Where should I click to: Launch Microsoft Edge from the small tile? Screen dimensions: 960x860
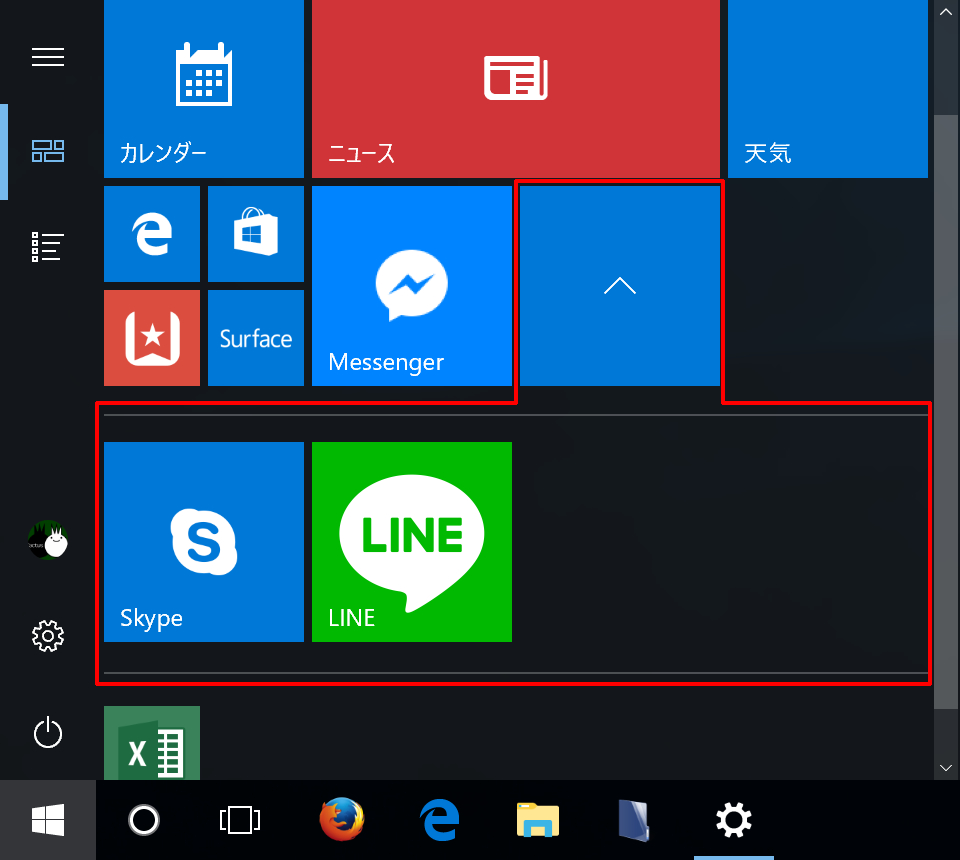[x=152, y=234]
